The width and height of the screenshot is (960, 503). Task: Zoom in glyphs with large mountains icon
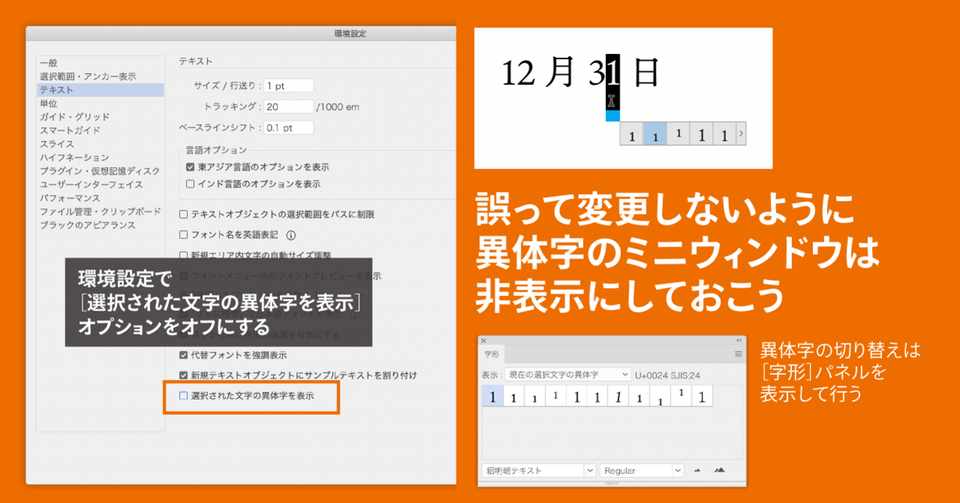tap(720, 471)
